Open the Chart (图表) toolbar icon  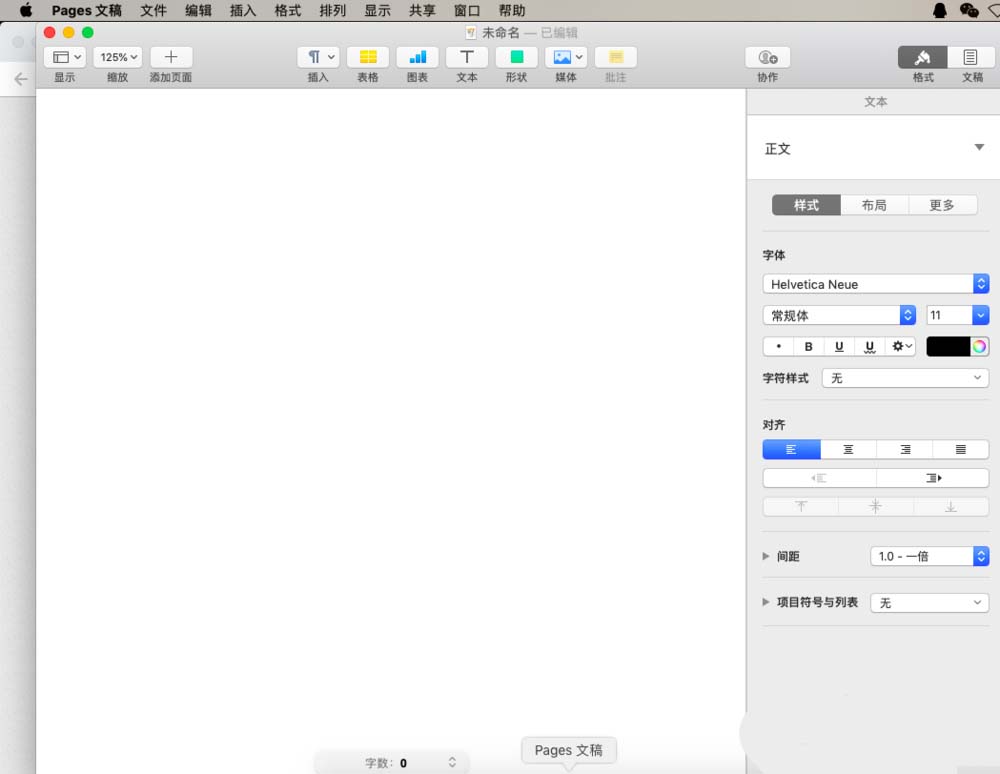(x=417, y=57)
